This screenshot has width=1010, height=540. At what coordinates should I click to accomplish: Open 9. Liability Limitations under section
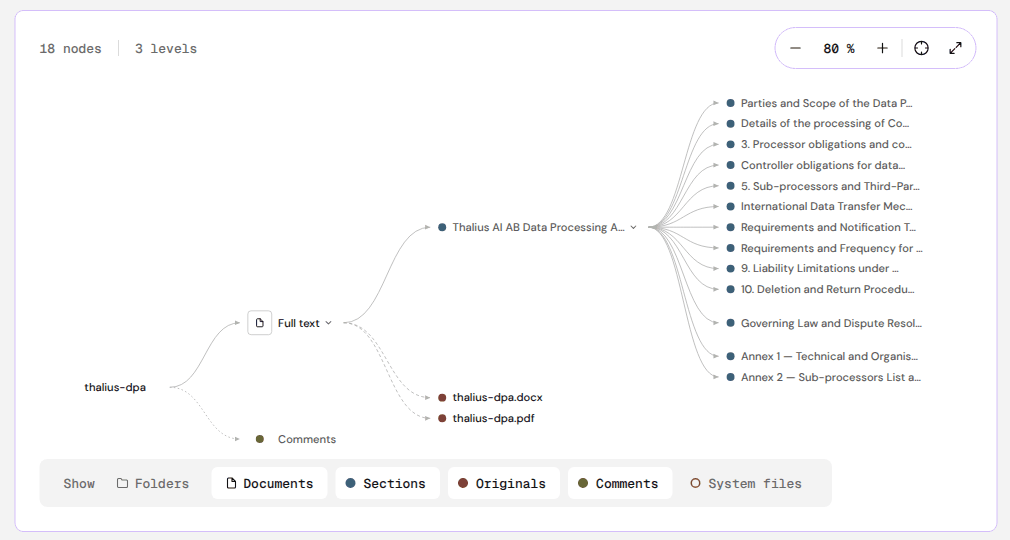click(819, 269)
